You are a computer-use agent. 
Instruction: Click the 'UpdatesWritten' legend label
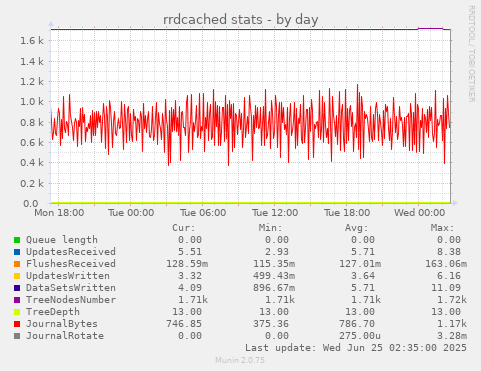coord(68,276)
